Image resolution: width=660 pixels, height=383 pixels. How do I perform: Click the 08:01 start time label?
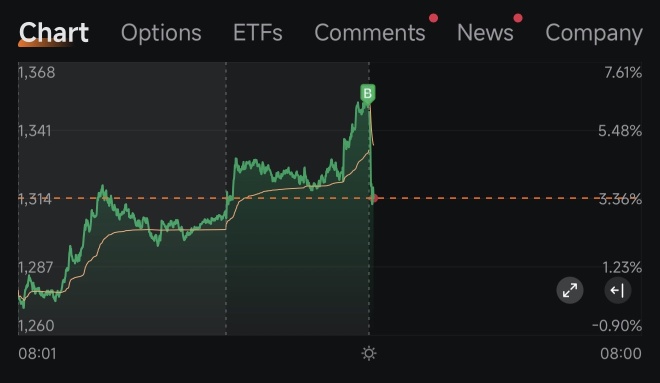(37, 354)
